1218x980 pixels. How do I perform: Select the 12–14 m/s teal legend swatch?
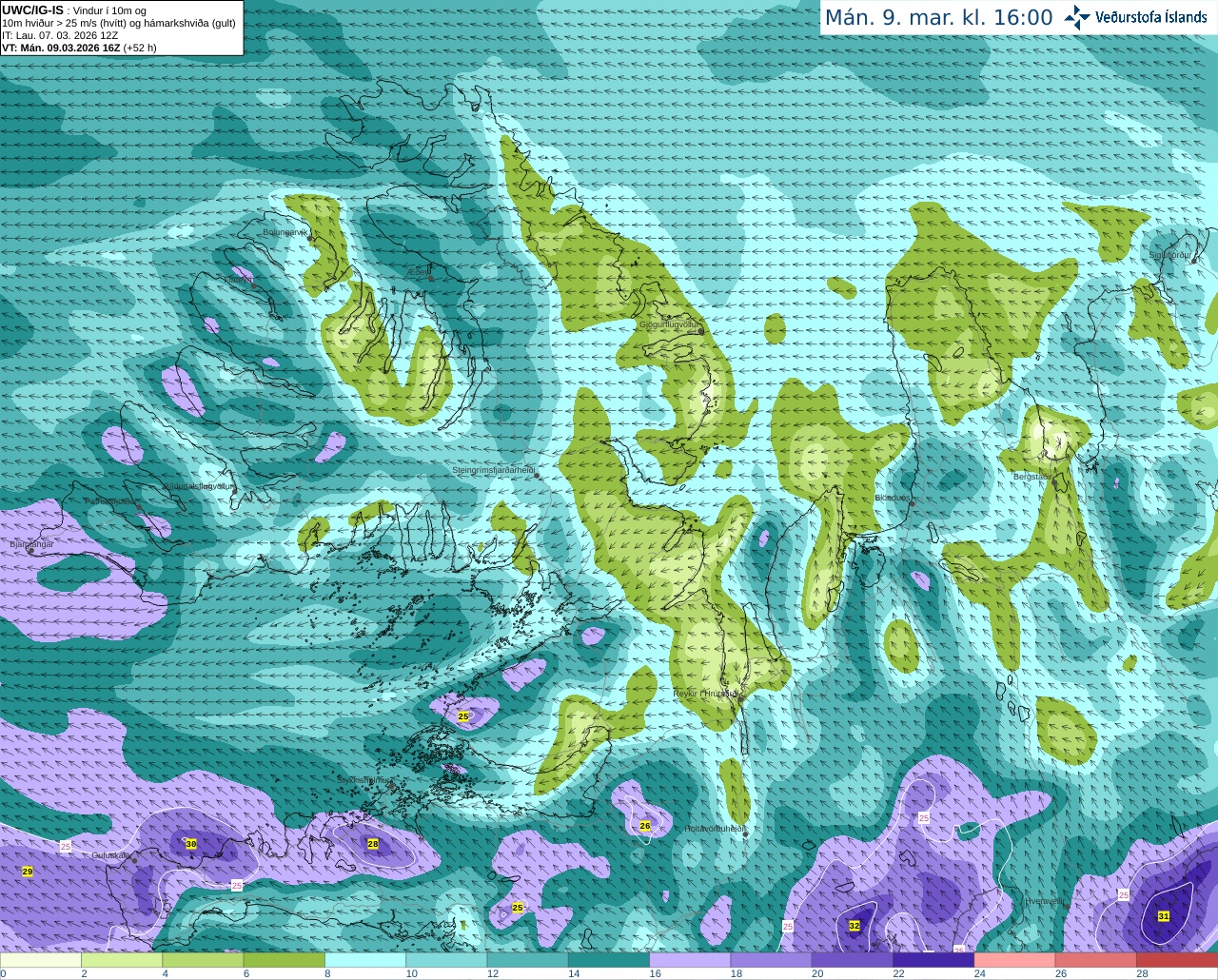pyautogui.click(x=527, y=960)
